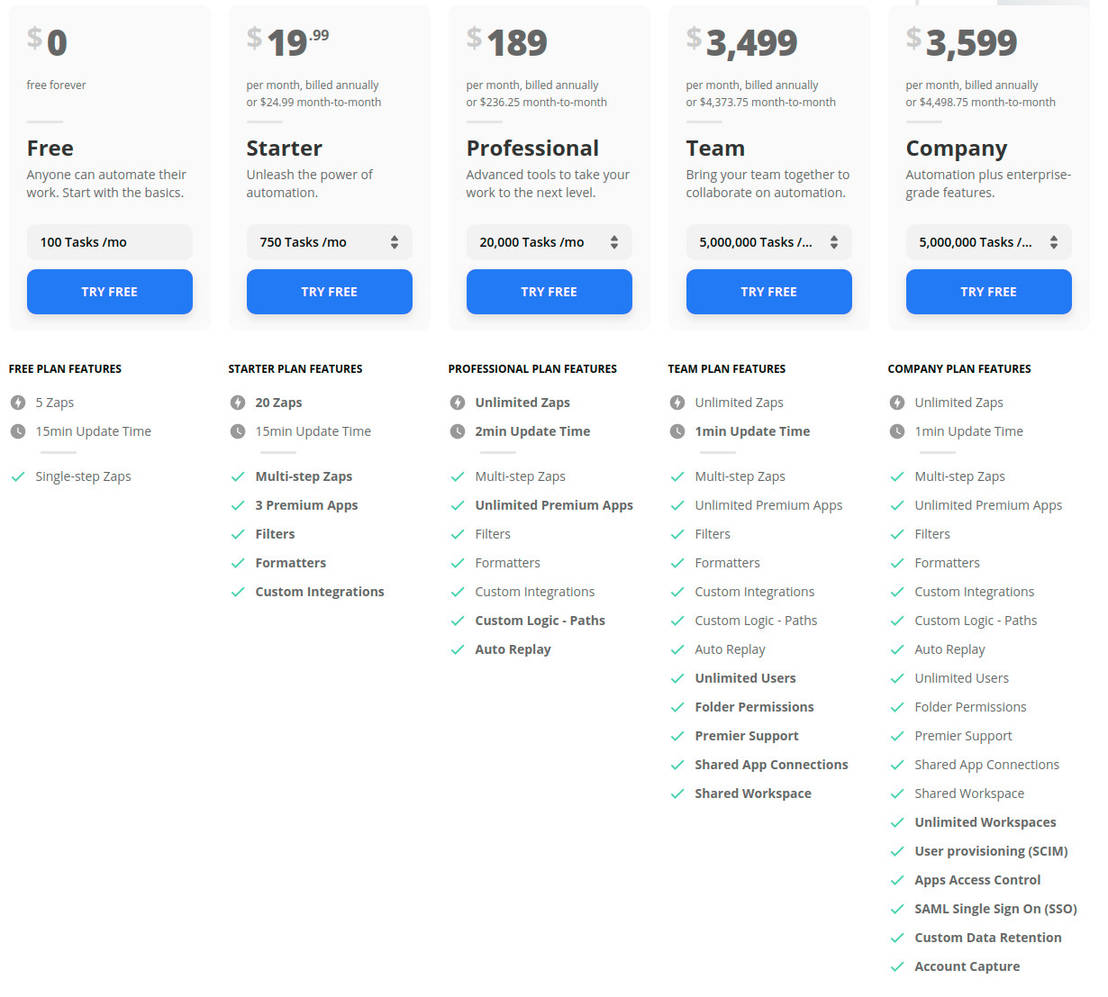Open the "750 Tasks /mo" dropdown on Starter
This screenshot has width=1108, height=997.
(329, 241)
